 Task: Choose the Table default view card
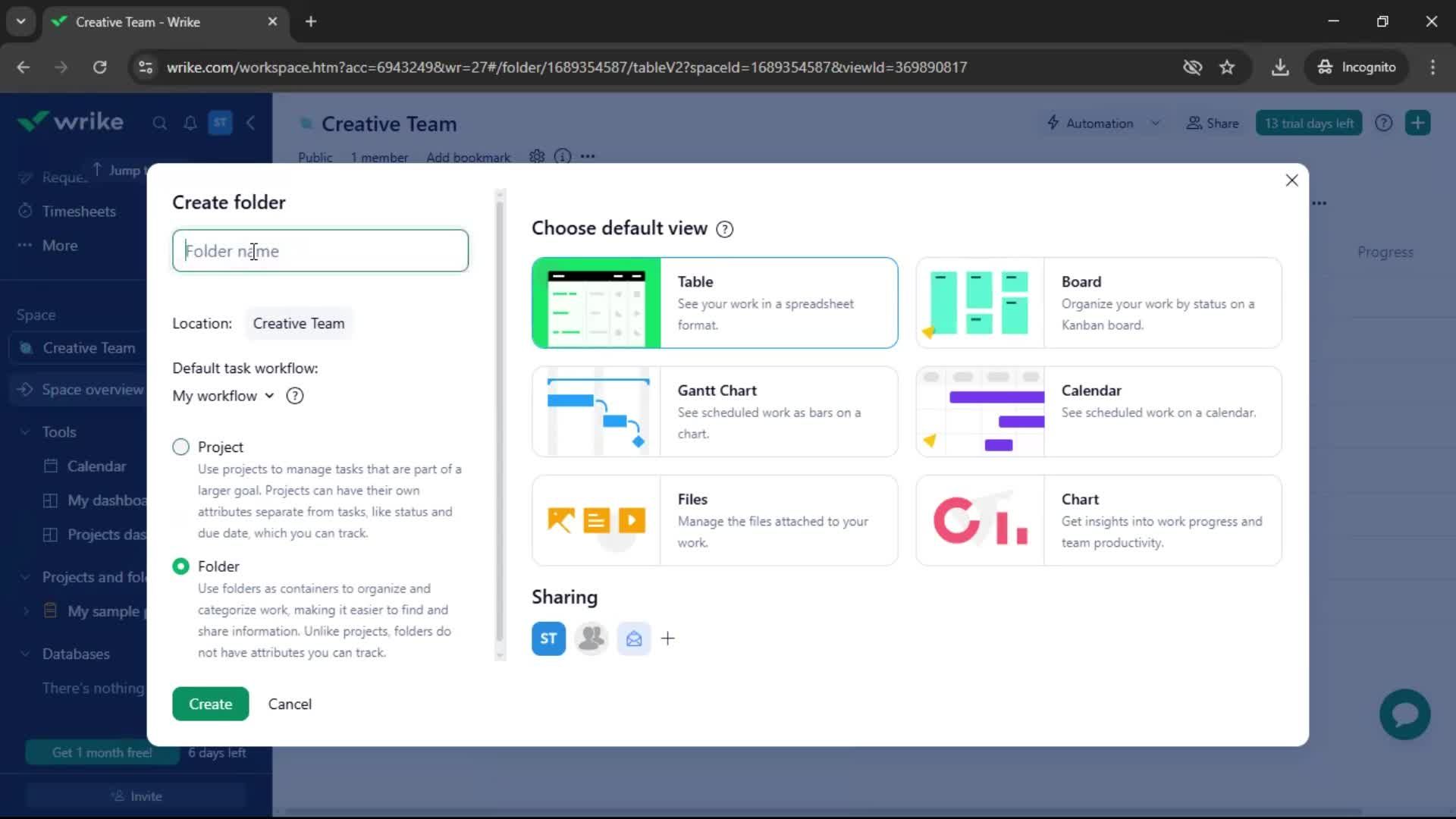click(715, 303)
